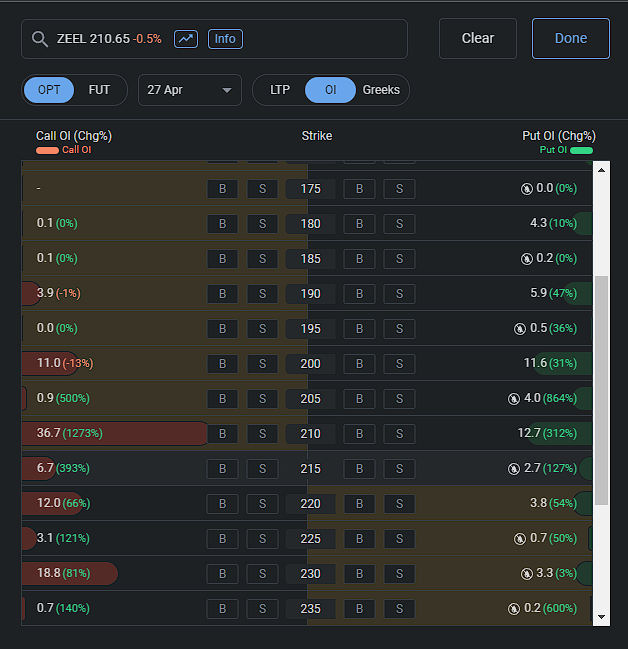This screenshot has width=628, height=649.
Task: Show LTP view
Action: 279,90
